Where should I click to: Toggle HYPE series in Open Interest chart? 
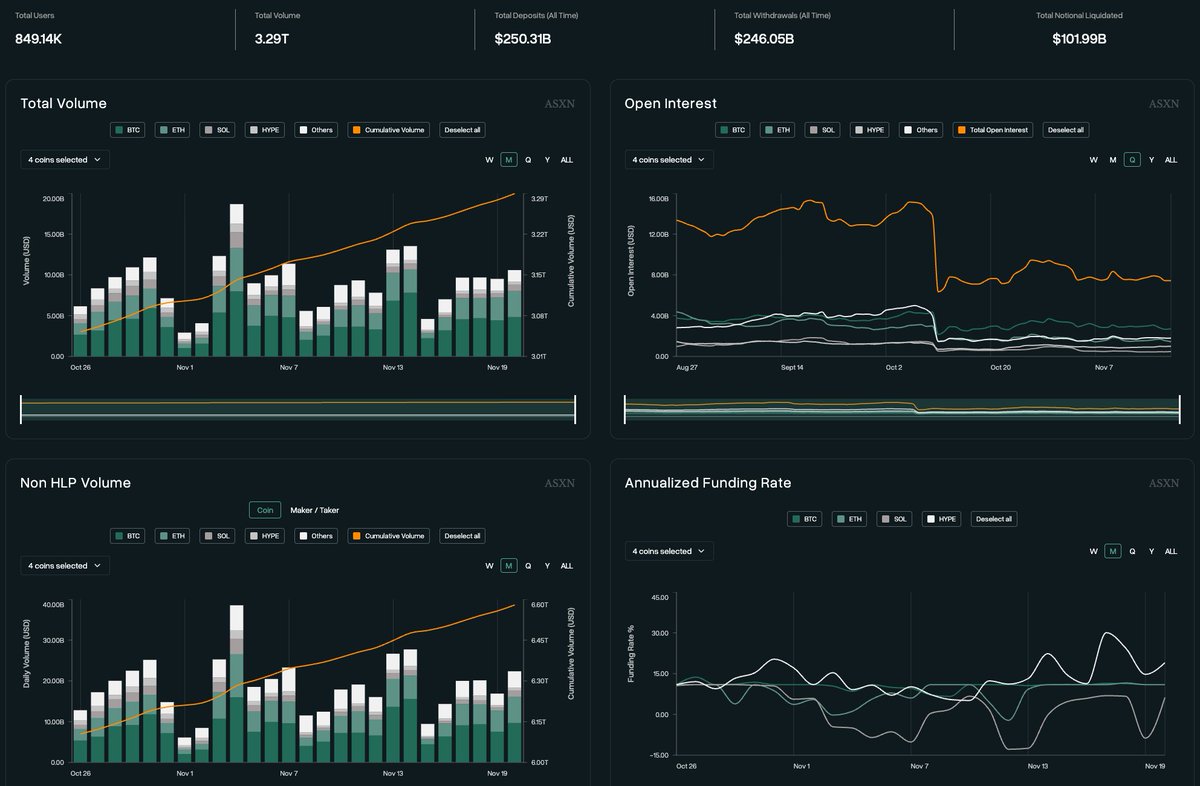pyautogui.click(x=870, y=130)
